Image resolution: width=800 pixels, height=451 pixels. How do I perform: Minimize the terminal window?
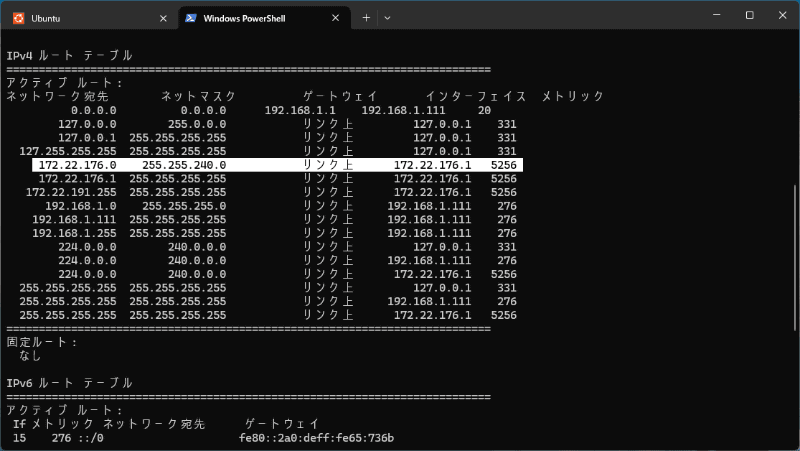point(717,15)
